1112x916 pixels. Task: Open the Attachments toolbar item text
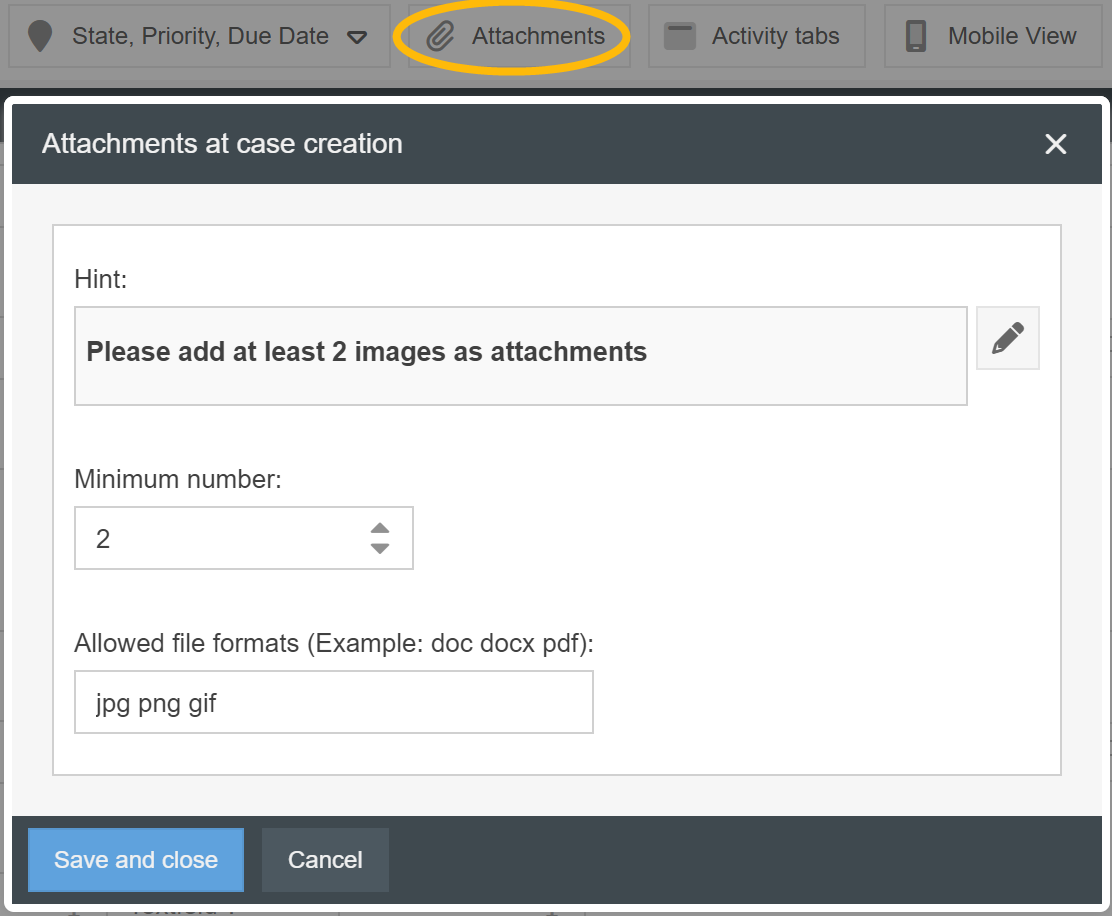tap(538, 37)
